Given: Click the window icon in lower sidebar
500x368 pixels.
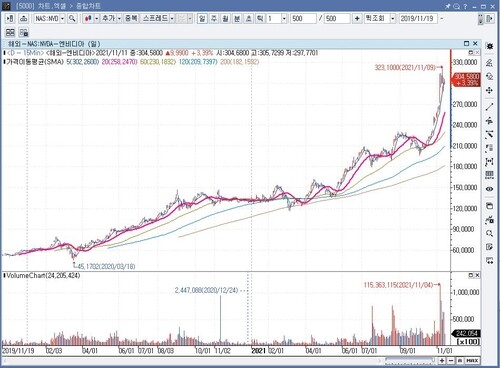Looking at the screenshot, I should pyautogui.click(x=489, y=206).
